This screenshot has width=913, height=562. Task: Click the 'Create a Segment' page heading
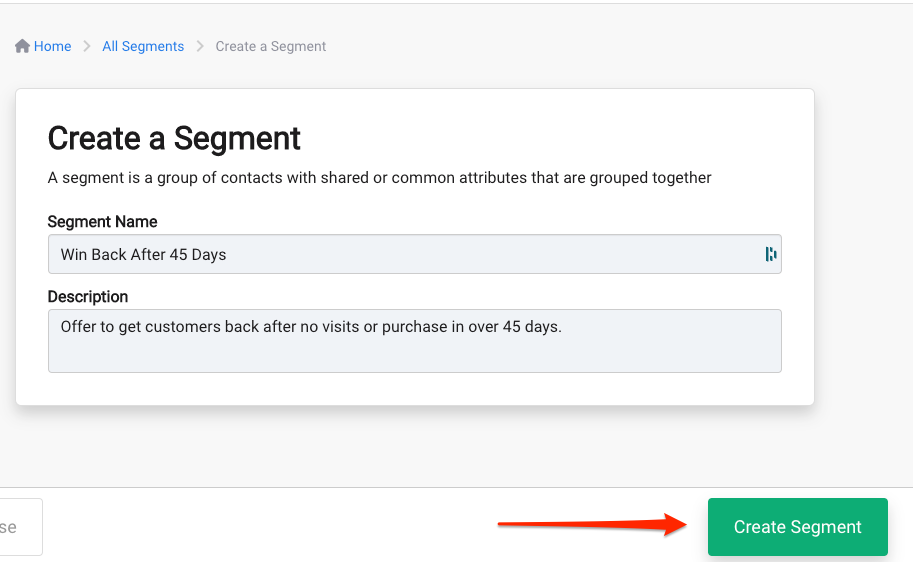174,139
